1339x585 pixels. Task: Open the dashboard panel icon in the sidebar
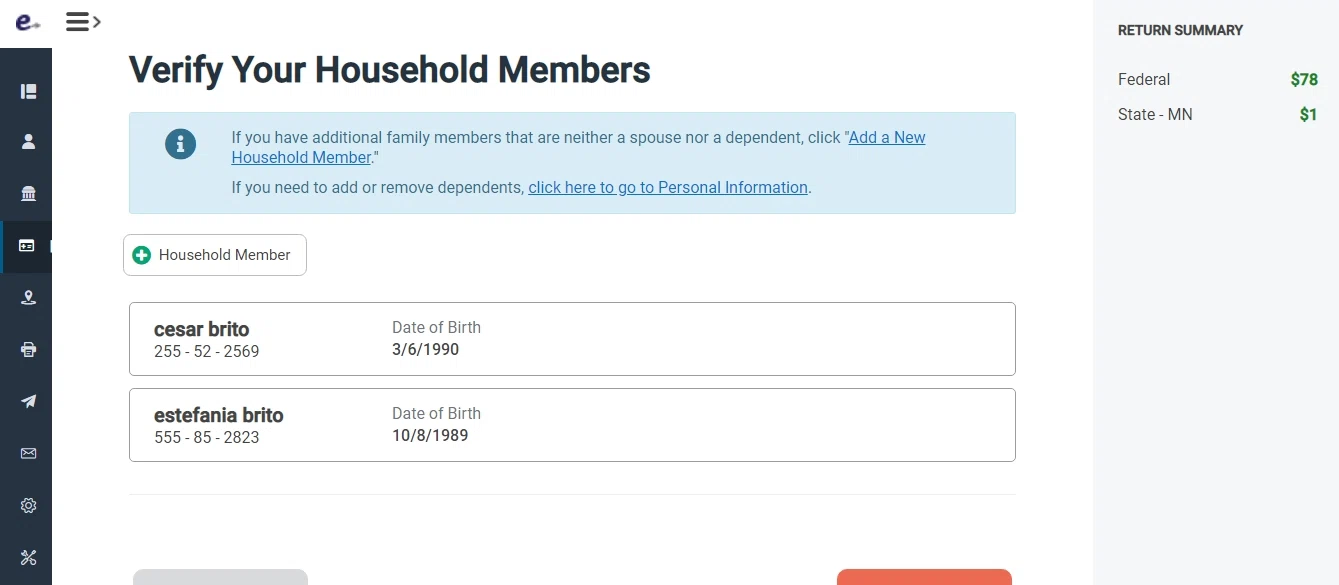[x=28, y=91]
